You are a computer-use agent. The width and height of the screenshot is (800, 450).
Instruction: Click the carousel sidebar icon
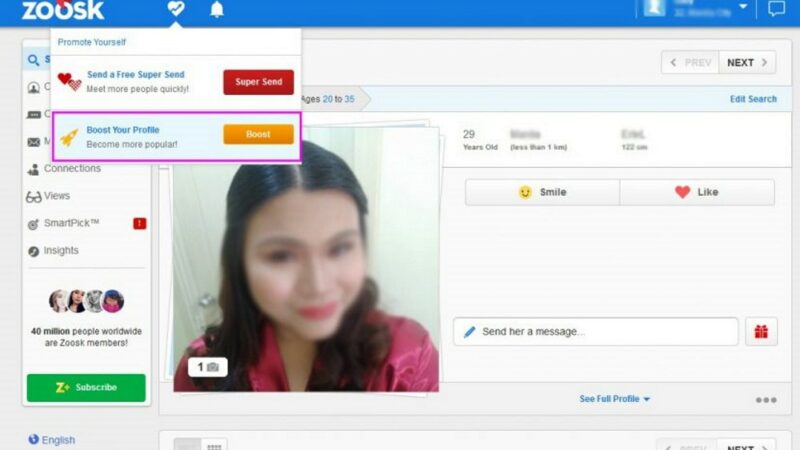[34, 87]
